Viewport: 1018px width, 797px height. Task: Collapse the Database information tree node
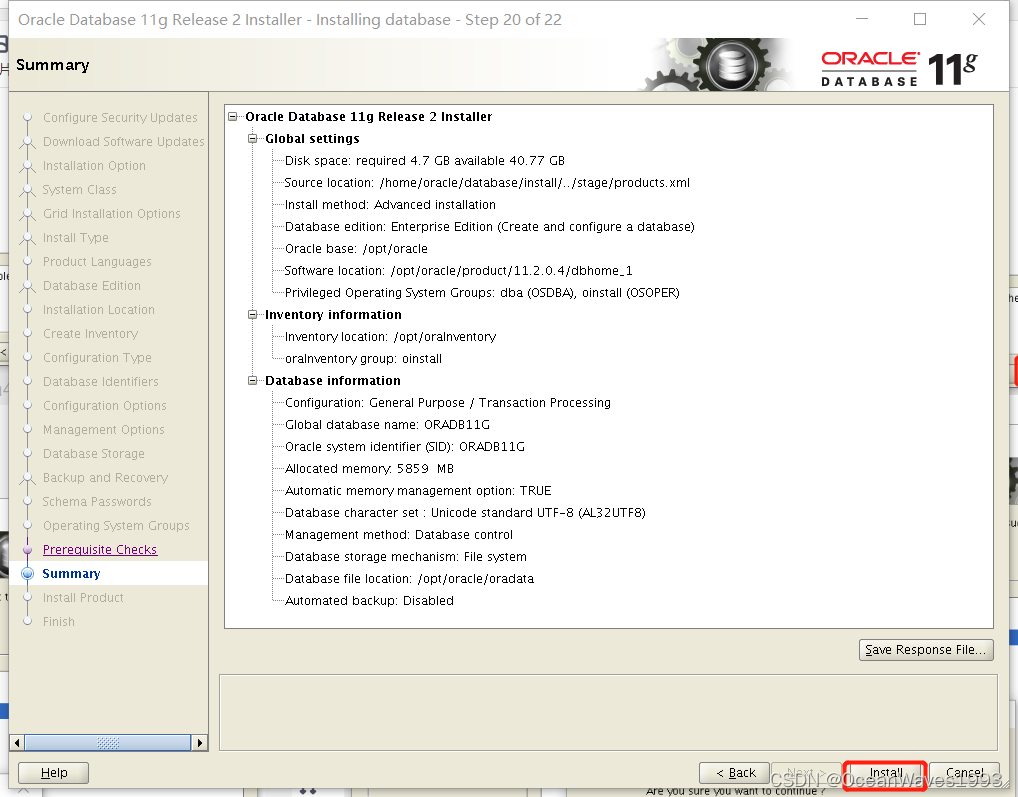(253, 381)
